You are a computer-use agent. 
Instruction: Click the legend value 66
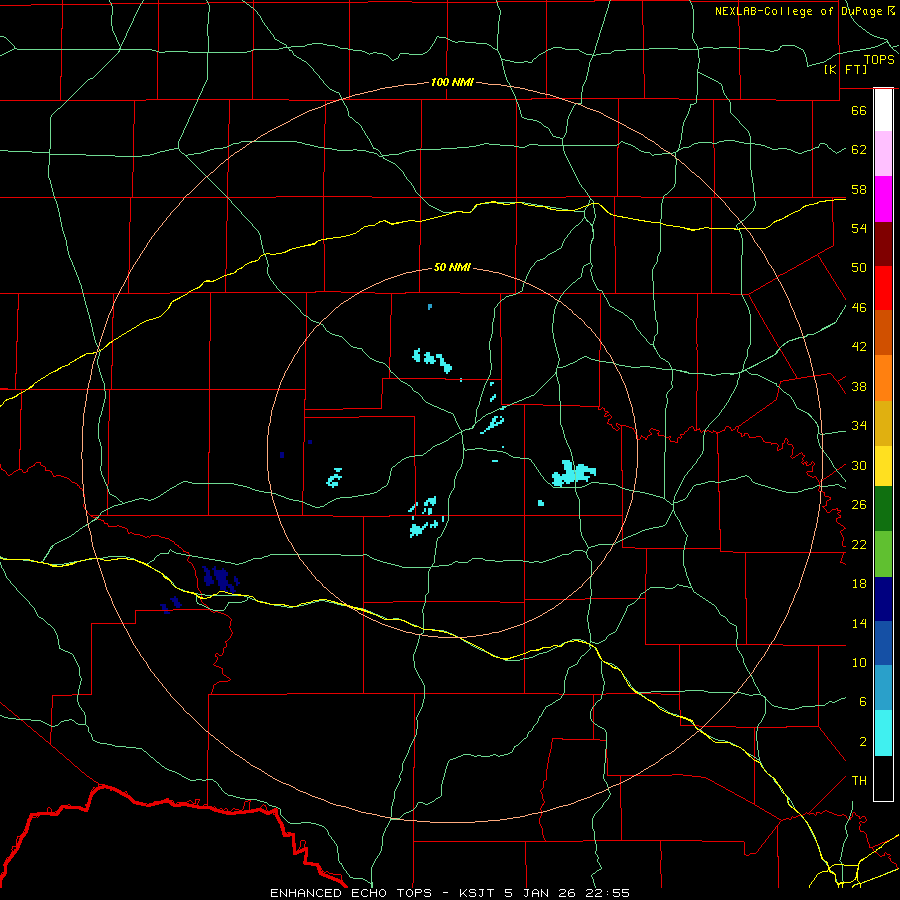[x=859, y=110]
